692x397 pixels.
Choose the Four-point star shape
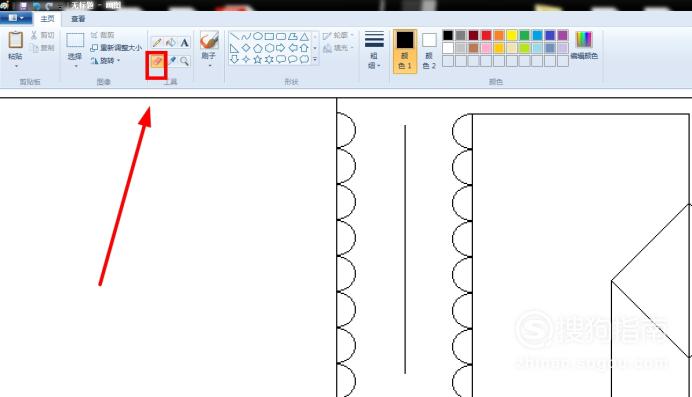coord(246,59)
